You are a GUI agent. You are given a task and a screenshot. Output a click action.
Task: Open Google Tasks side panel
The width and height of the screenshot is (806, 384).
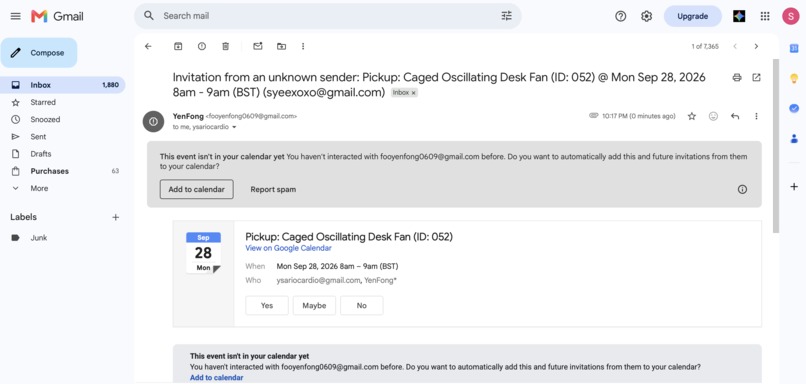click(794, 108)
